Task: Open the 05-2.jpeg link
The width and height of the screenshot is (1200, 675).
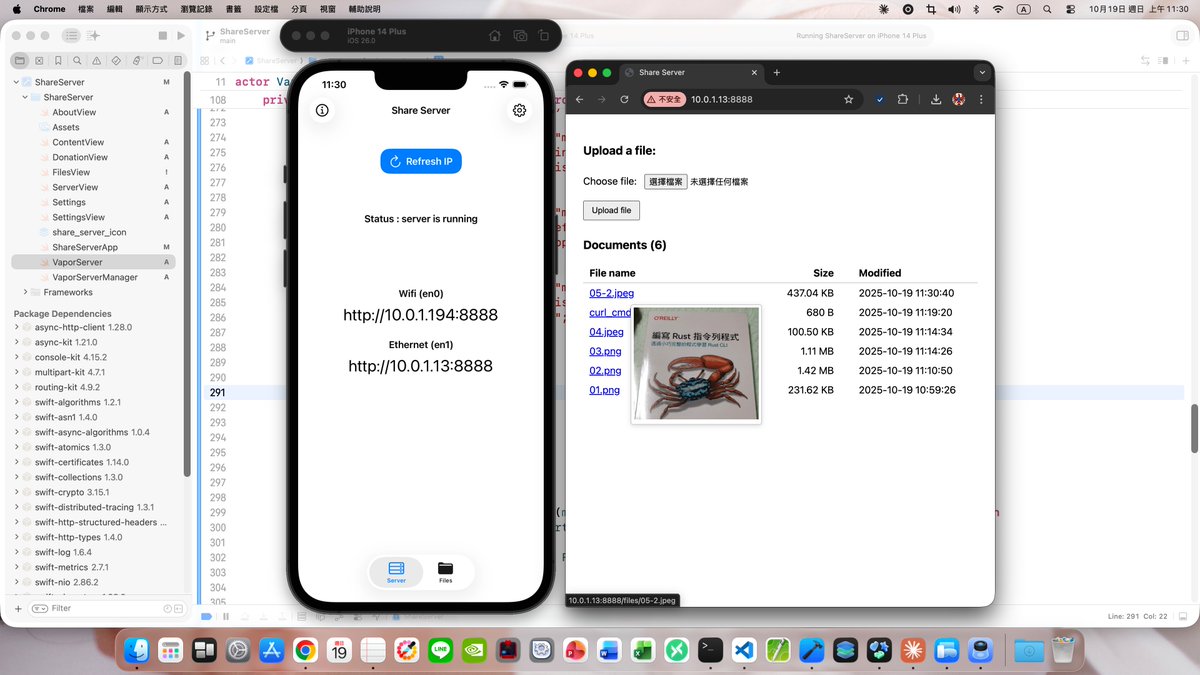Action: point(611,293)
